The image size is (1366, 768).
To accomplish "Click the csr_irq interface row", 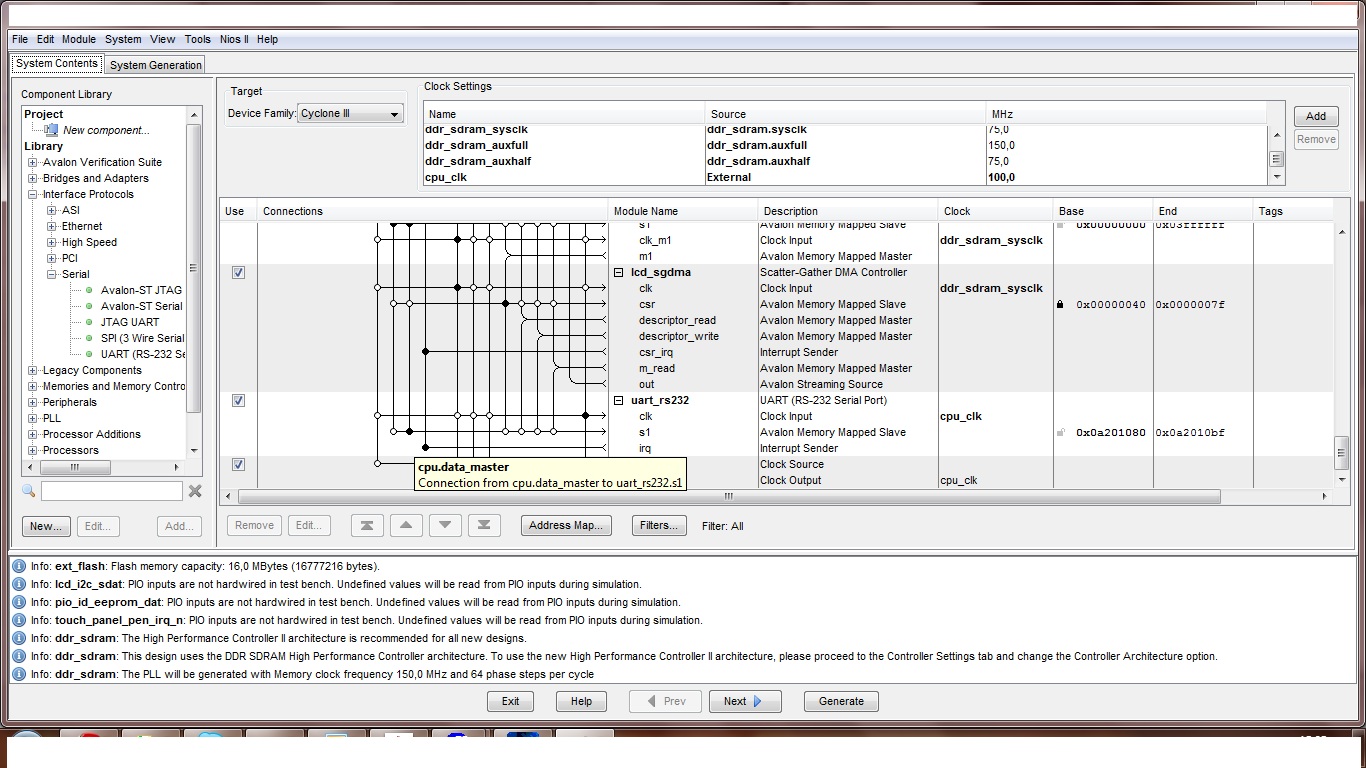I will pyautogui.click(x=656, y=352).
